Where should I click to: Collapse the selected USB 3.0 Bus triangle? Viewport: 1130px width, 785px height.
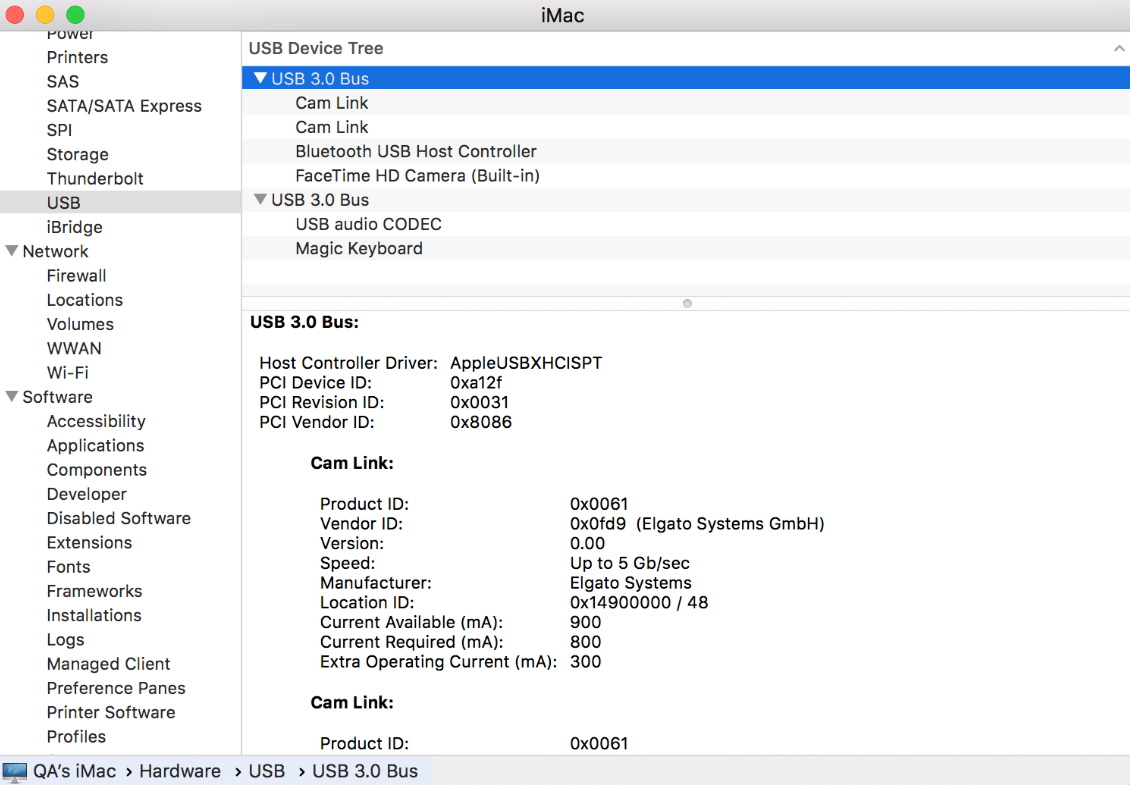(x=260, y=78)
